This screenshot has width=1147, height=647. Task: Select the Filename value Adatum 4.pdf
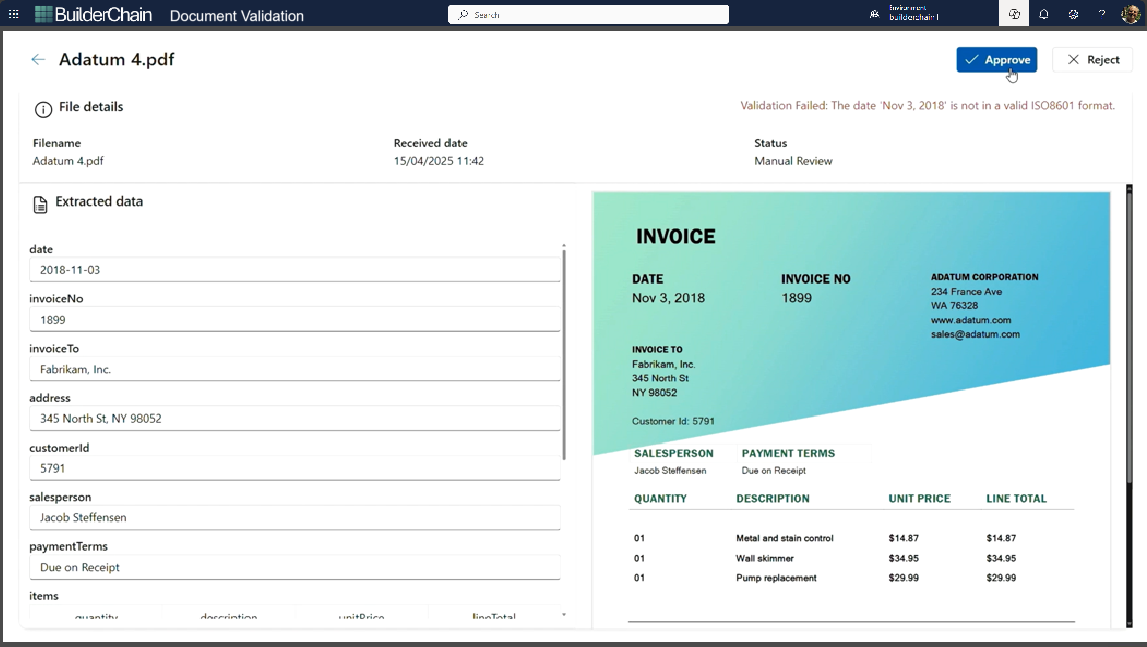[x=68, y=161]
